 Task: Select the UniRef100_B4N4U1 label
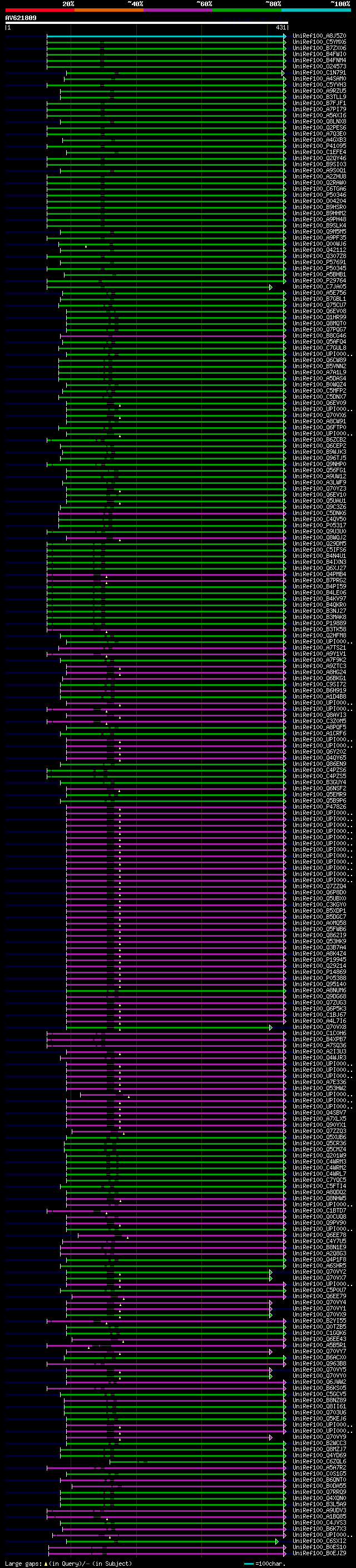[319, 556]
